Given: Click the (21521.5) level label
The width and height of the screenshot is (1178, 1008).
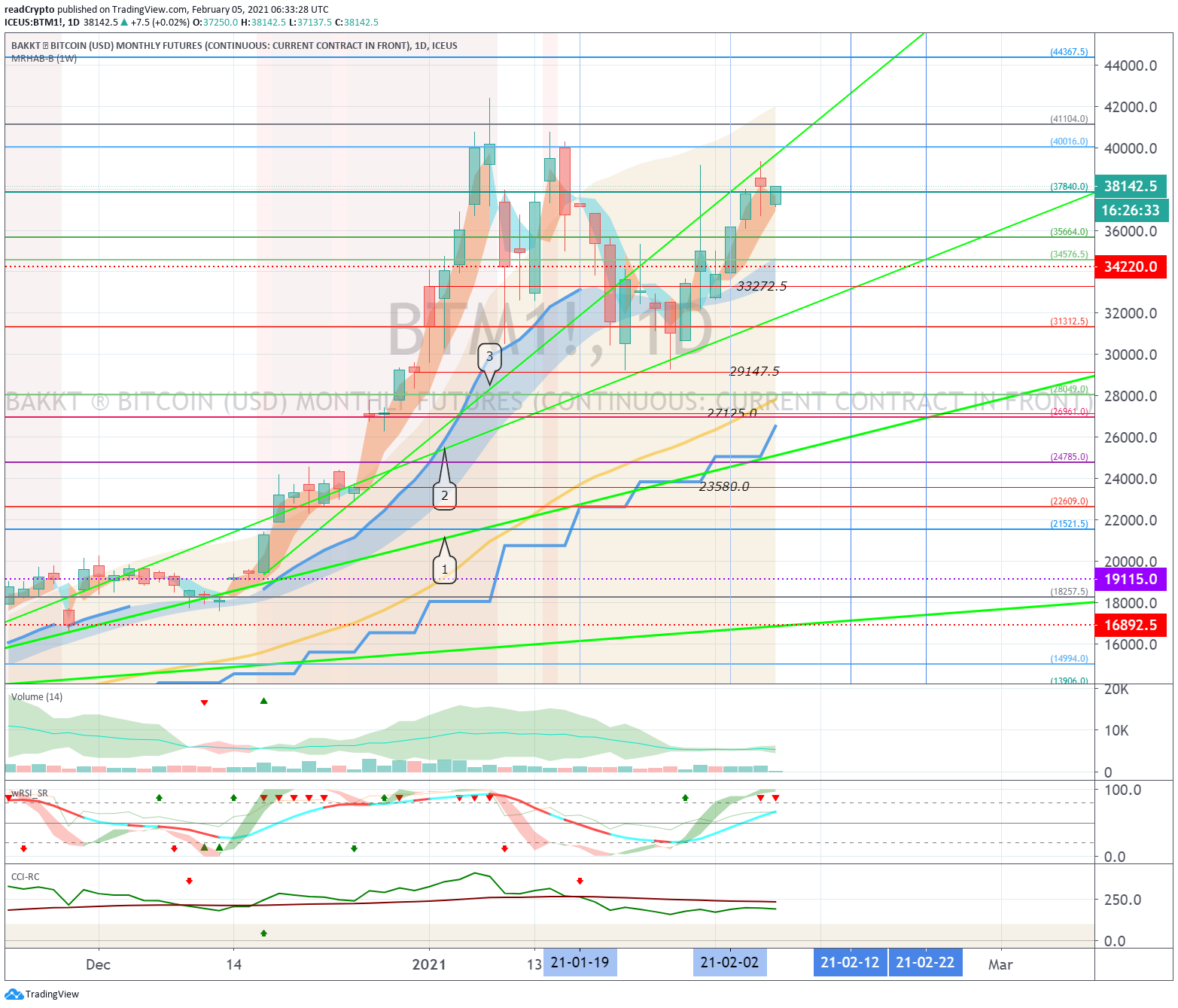Looking at the screenshot, I should point(1069,524).
